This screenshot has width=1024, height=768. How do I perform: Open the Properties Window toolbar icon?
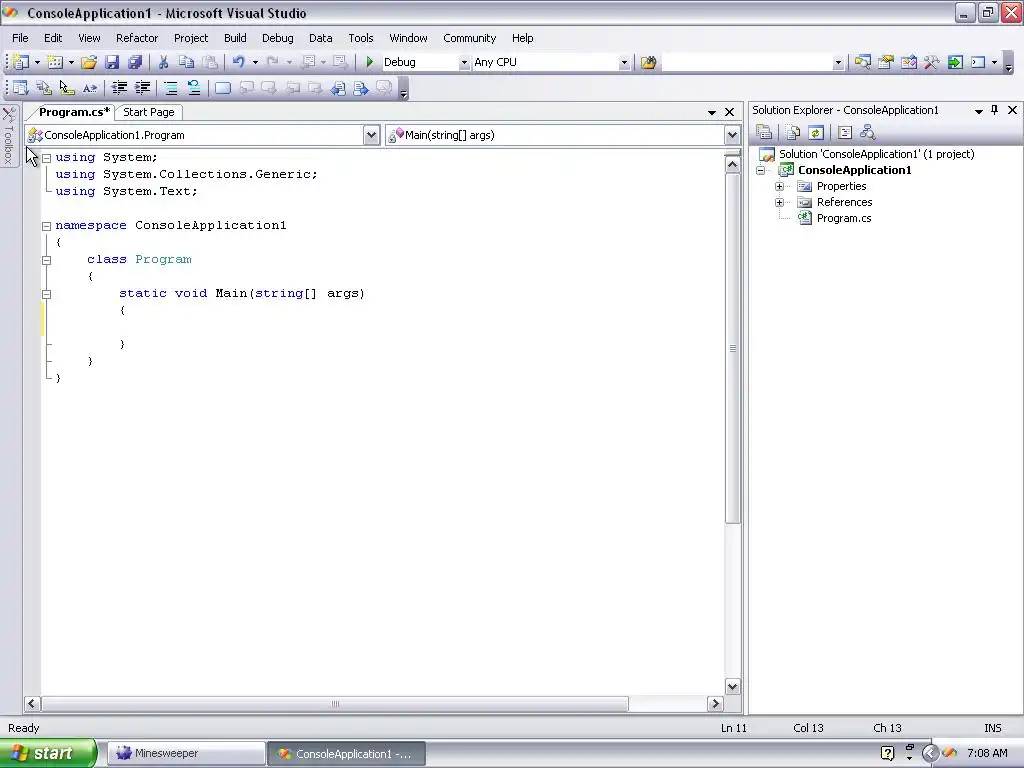(886, 62)
